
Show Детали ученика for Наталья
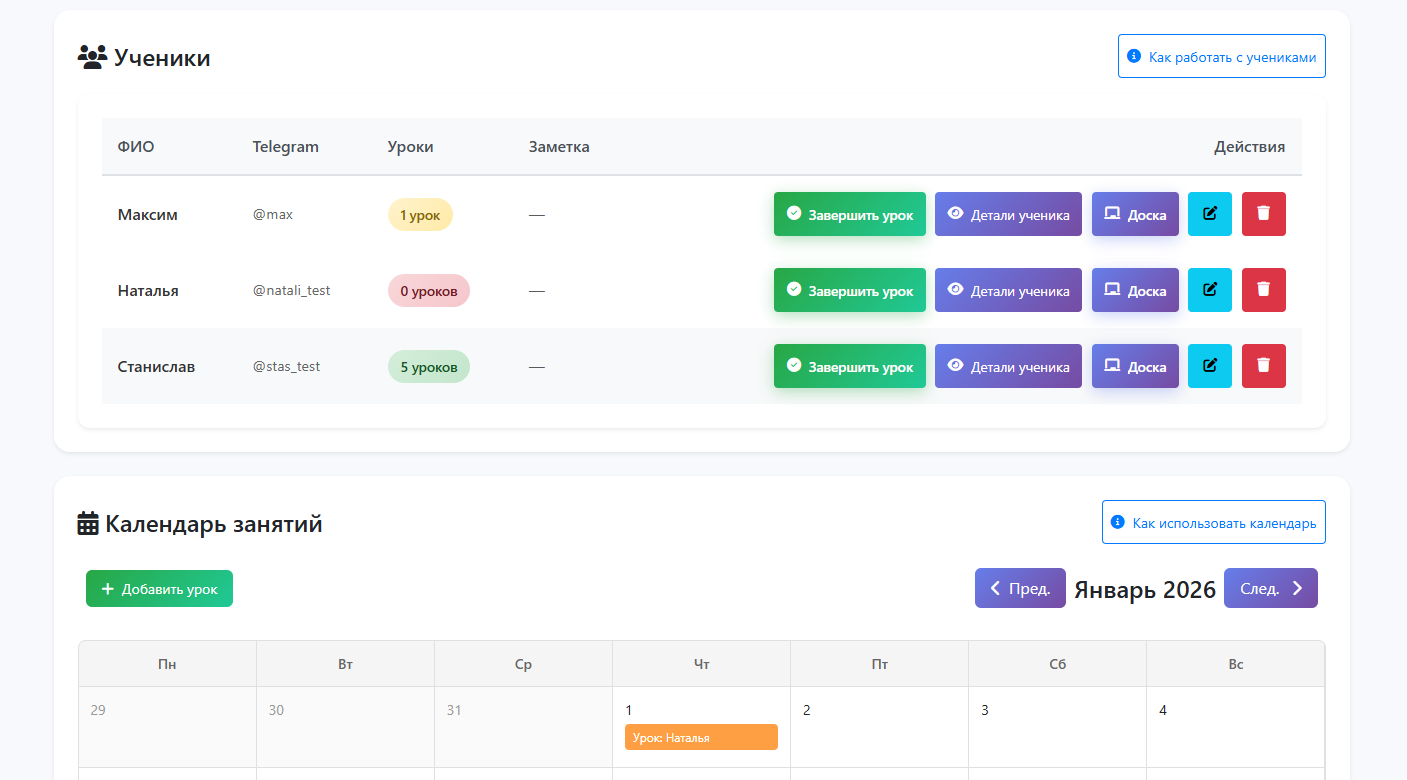[x=1008, y=290]
